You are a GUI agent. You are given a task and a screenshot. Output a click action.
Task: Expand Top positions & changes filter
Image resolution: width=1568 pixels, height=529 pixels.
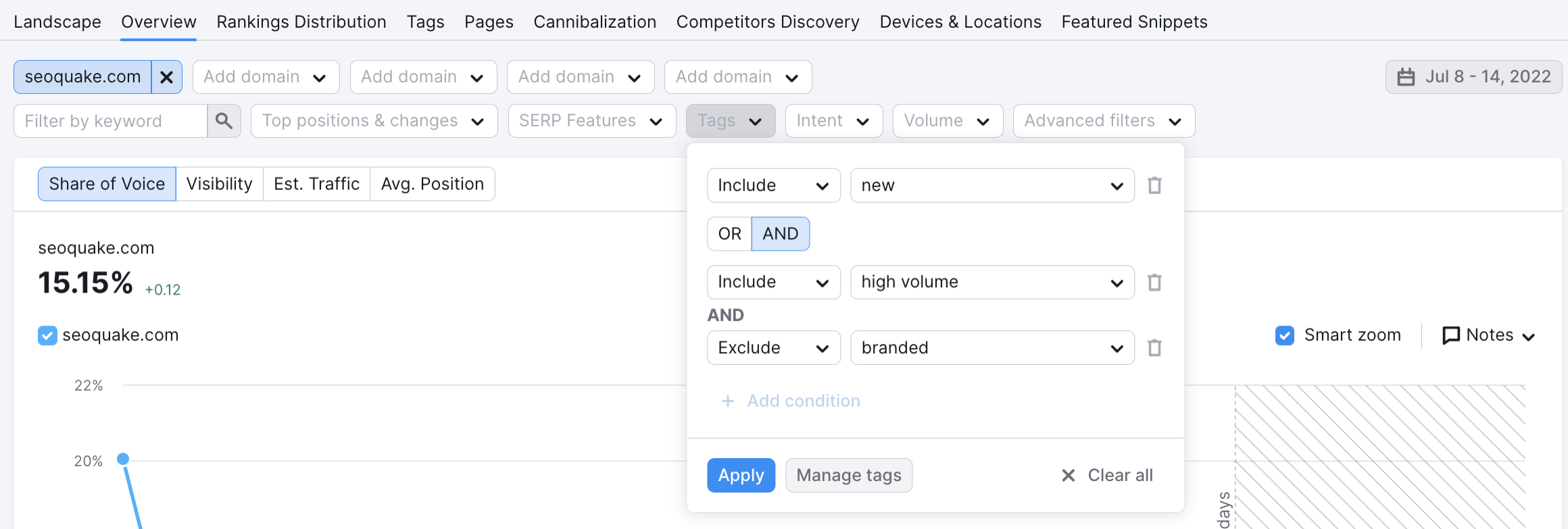[374, 121]
